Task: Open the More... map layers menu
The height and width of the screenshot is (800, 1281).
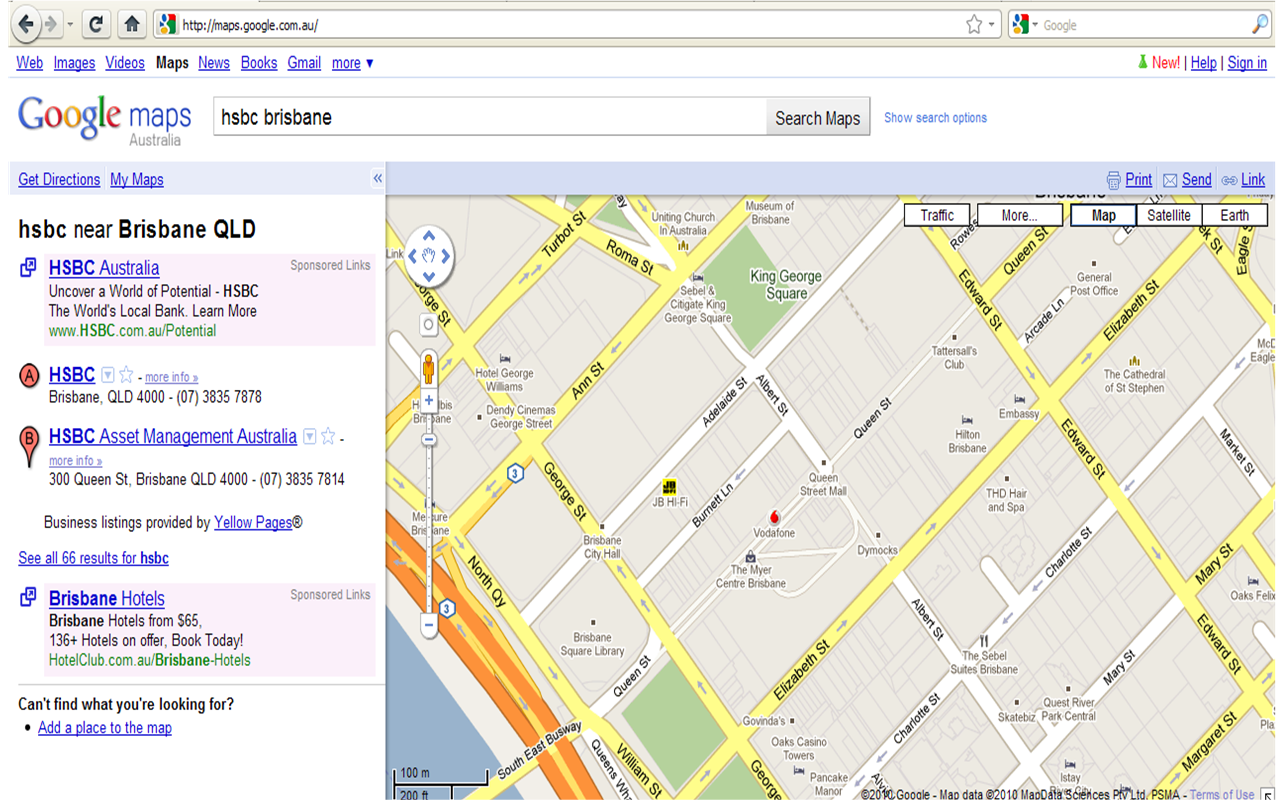Action: [x=1019, y=215]
